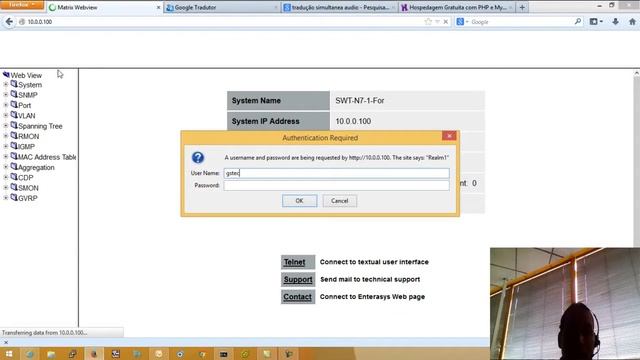Click the CDP book icon
Image resolution: width=640 pixels, height=360 pixels.
14,177
